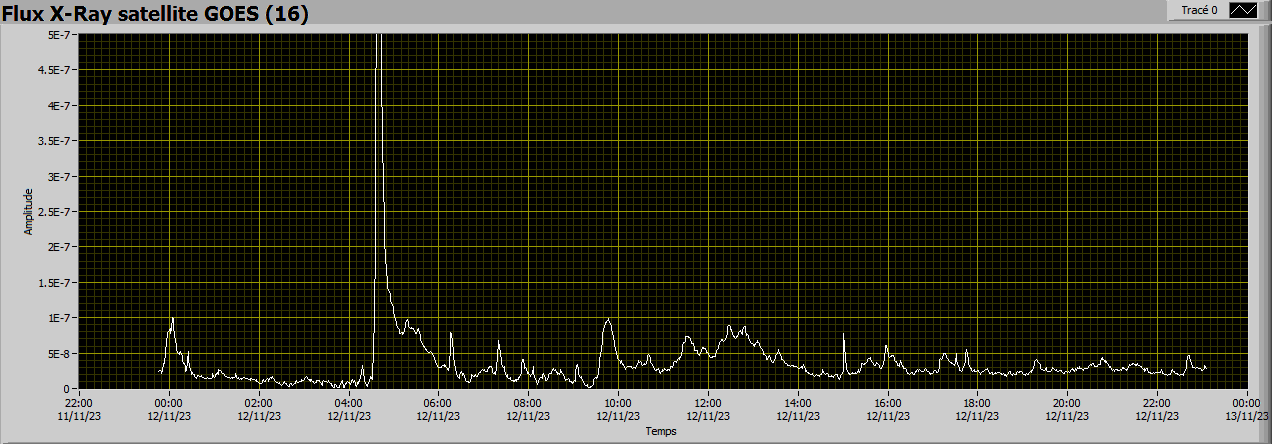Click the 04:00 12/11/23 time label

349,409
